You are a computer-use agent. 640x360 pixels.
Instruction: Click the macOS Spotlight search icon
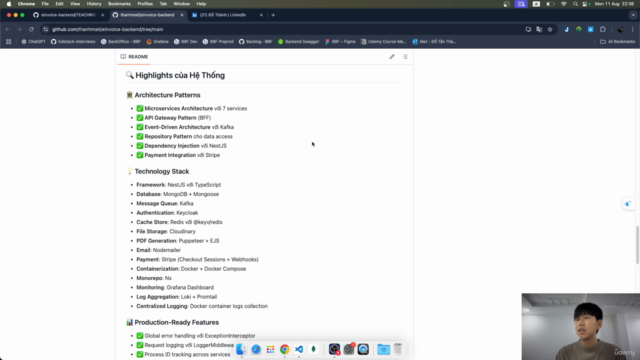point(575,4)
